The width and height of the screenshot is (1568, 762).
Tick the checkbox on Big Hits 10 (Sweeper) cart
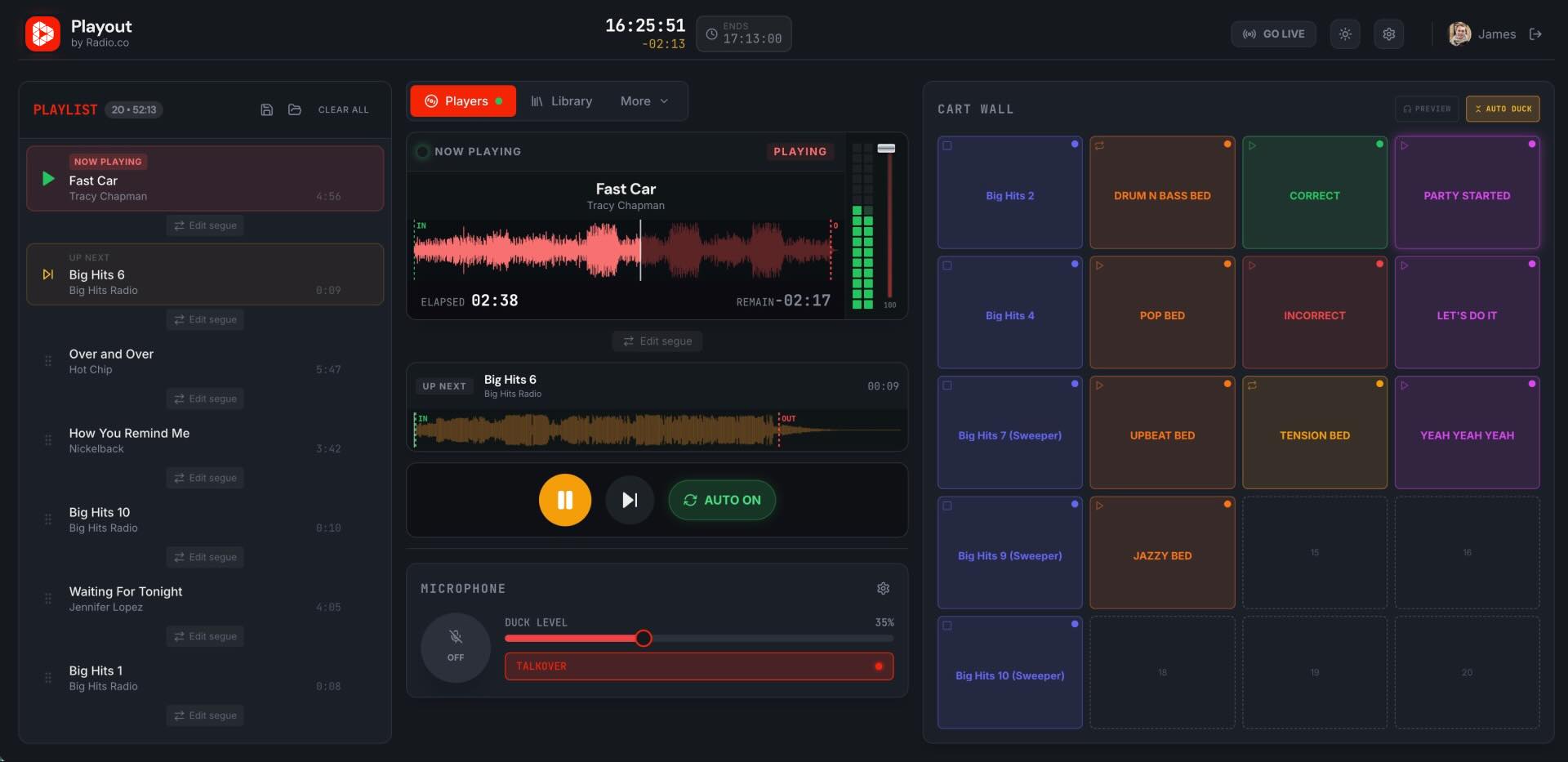pyautogui.click(x=947, y=626)
